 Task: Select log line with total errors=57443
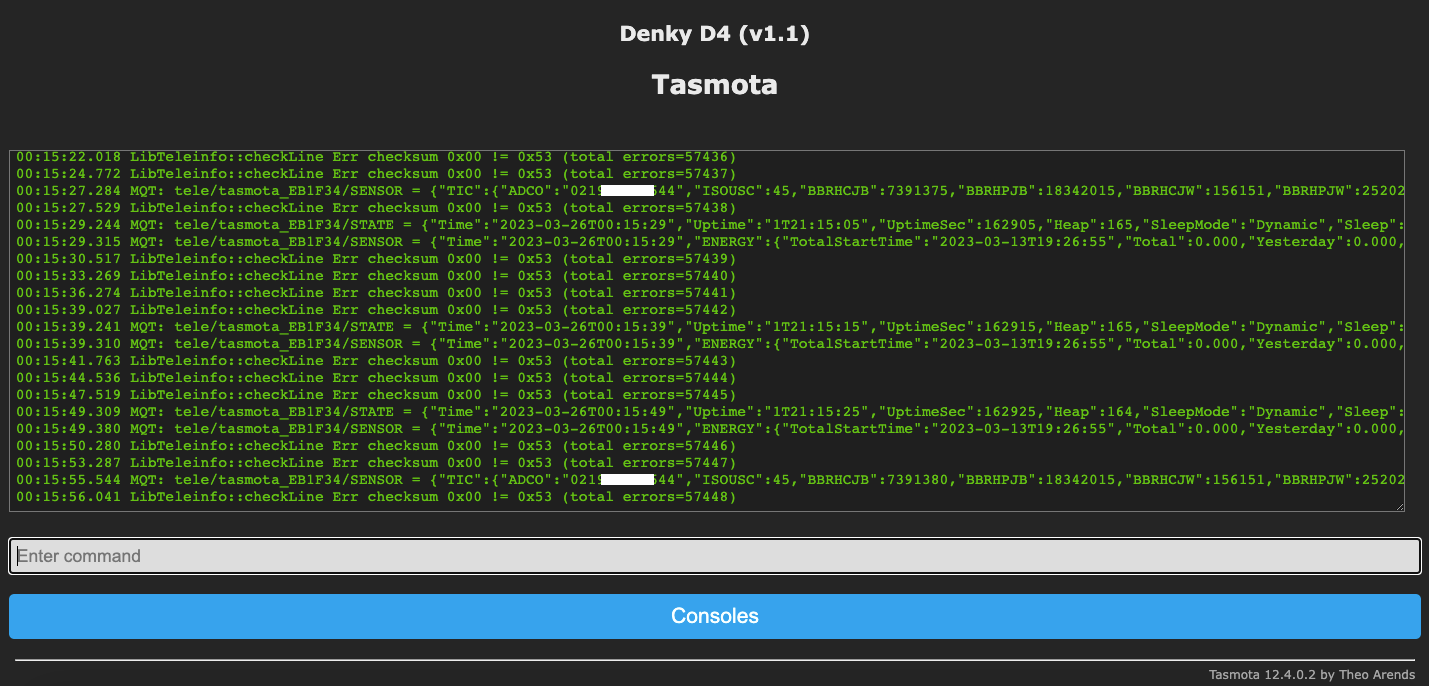[376, 361]
